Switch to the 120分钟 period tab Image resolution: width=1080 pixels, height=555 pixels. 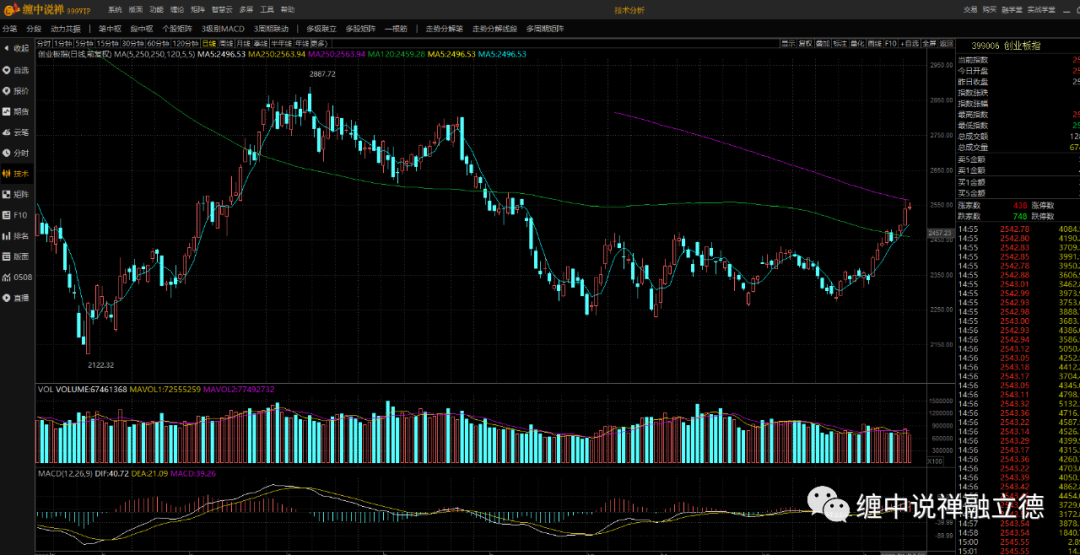point(185,43)
